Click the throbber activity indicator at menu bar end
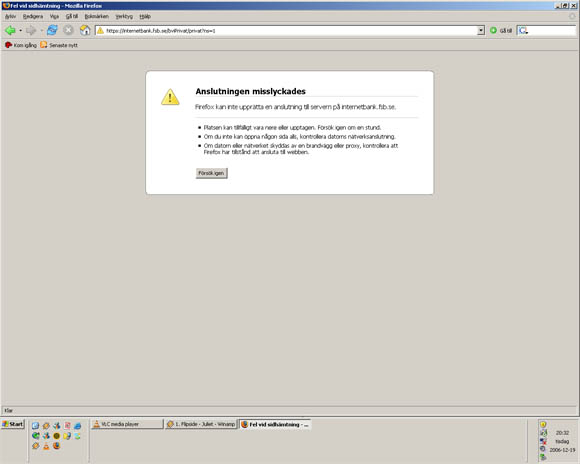Image resolution: width=580 pixels, height=464 pixels. [x=572, y=16]
